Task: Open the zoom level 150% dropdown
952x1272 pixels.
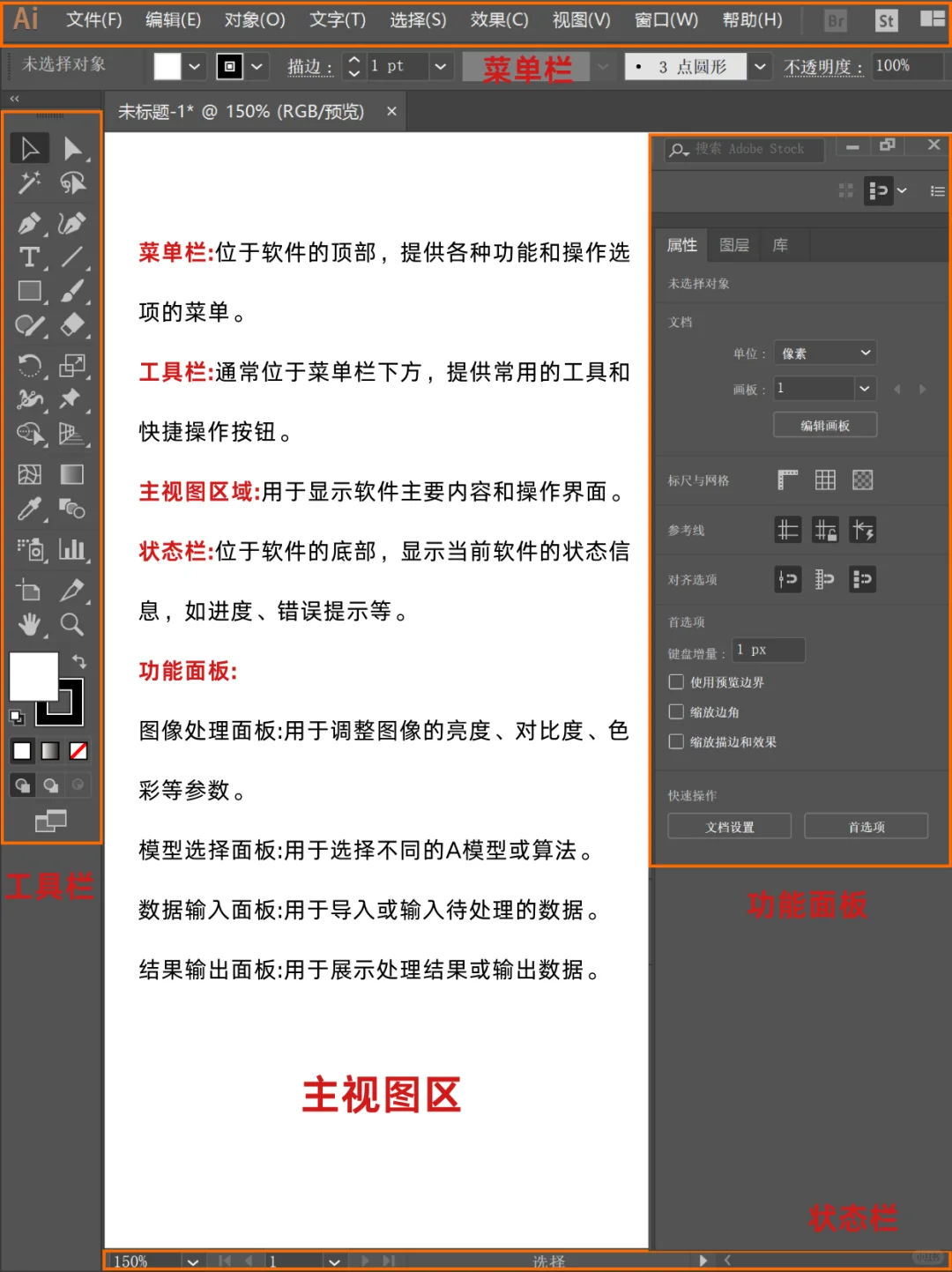Action: click(x=193, y=1261)
